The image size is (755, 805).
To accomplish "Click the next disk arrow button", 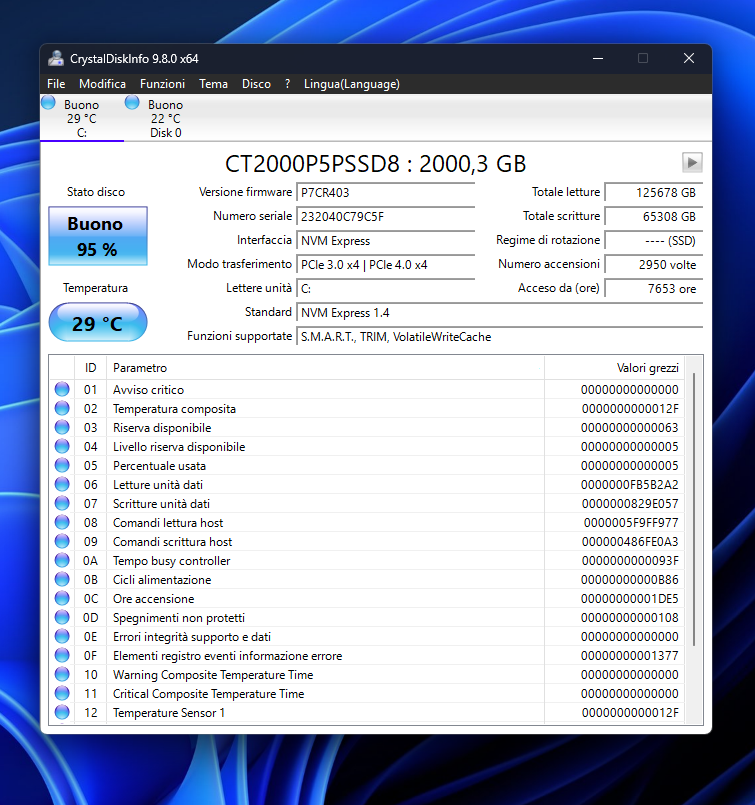I will click(x=692, y=163).
